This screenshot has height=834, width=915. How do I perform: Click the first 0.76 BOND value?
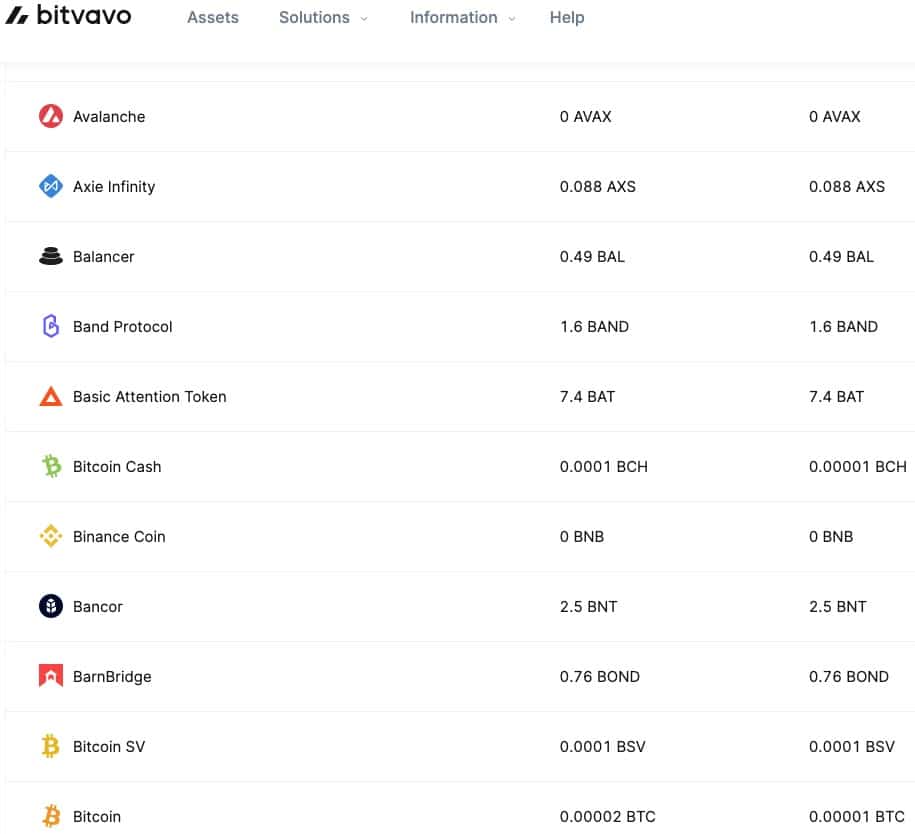(600, 677)
